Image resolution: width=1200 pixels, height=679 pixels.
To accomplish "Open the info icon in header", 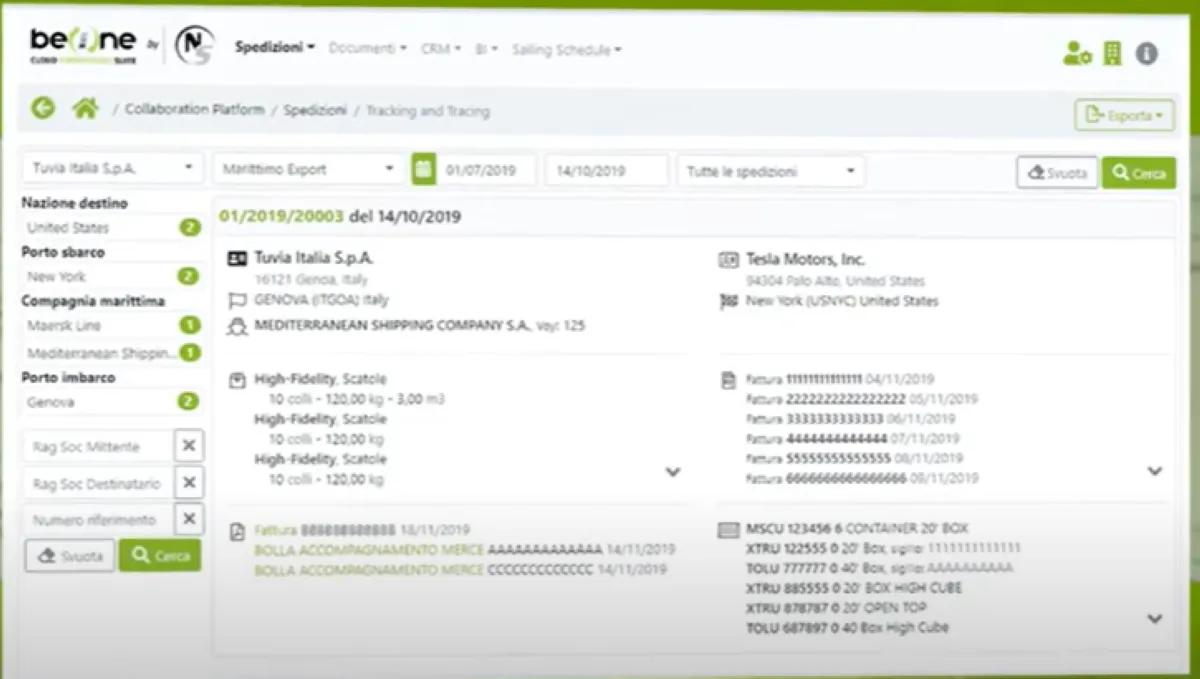I will [1147, 53].
